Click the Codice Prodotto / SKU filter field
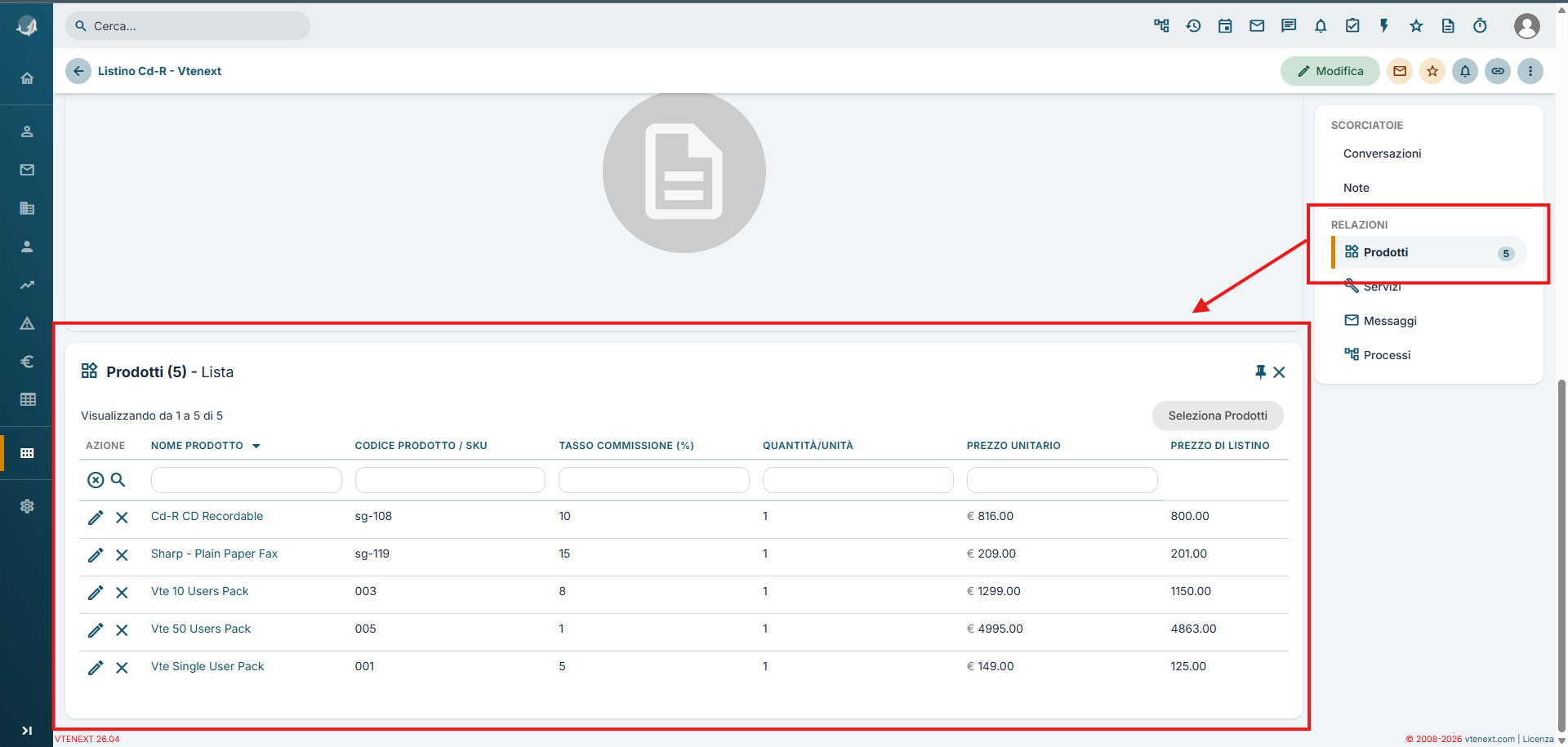 (450, 480)
